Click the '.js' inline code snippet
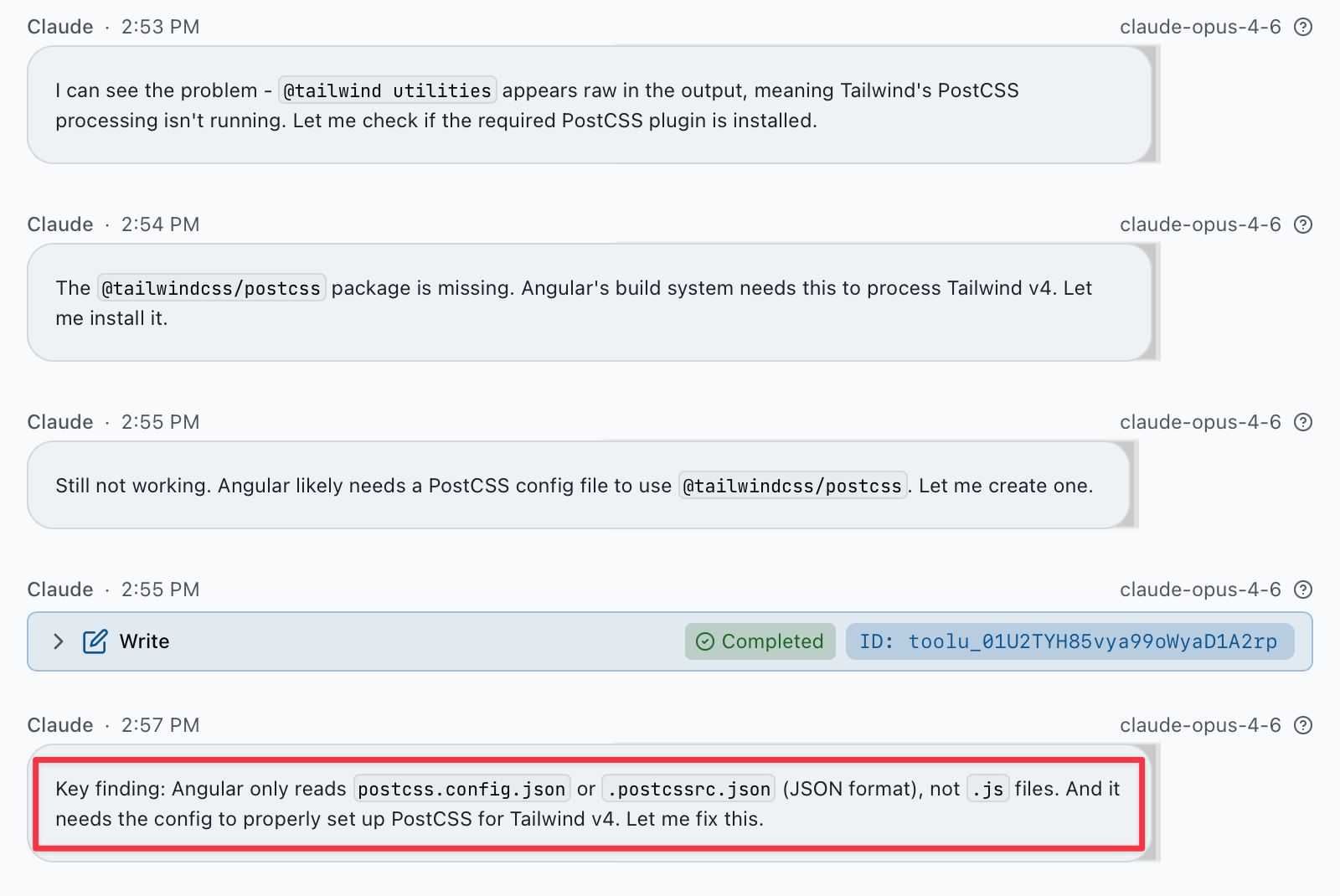Screen dimensions: 1340x896 [x=987, y=789]
